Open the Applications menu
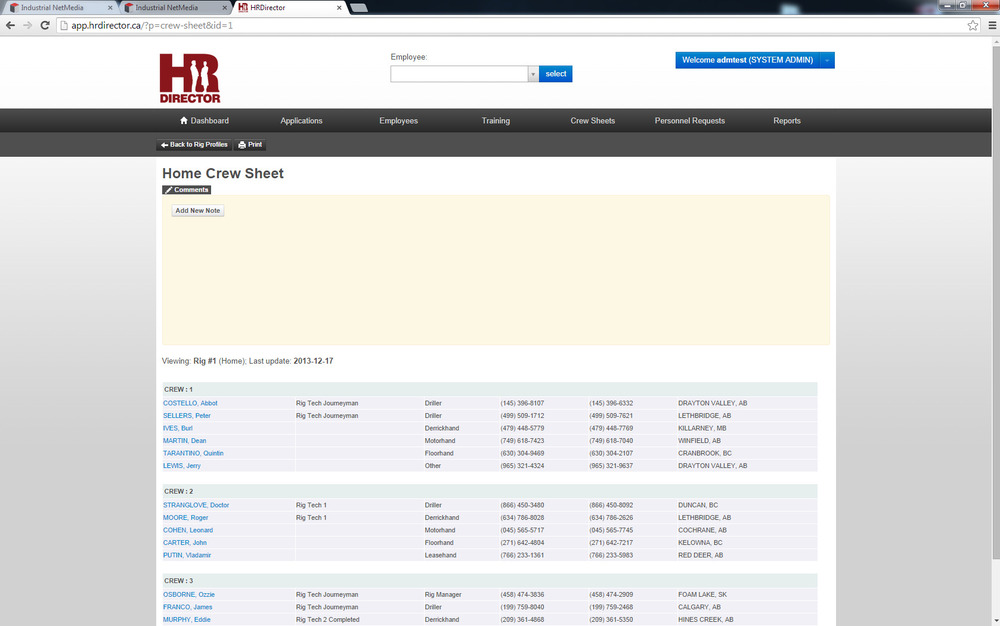Image resolution: width=1000 pixels, height=626 pixels. [302, 120]
